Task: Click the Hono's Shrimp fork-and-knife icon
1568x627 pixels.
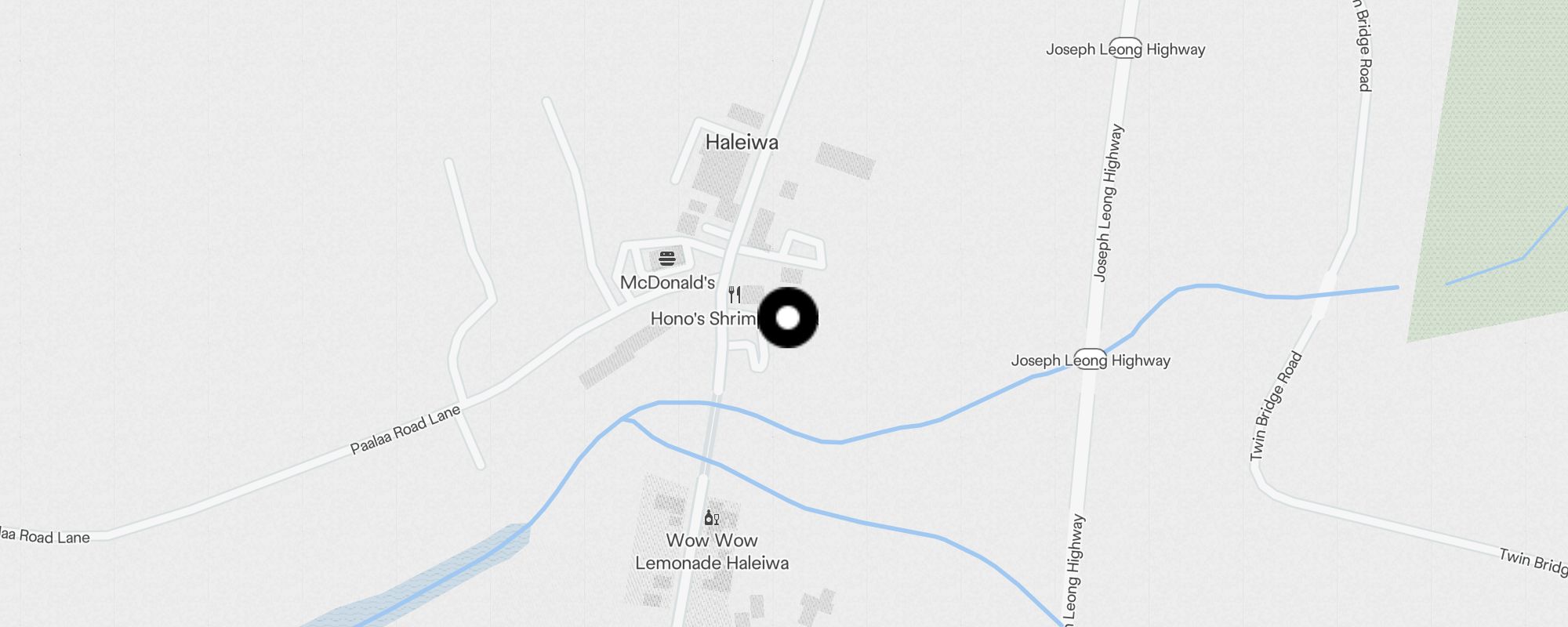Action: 735,295
